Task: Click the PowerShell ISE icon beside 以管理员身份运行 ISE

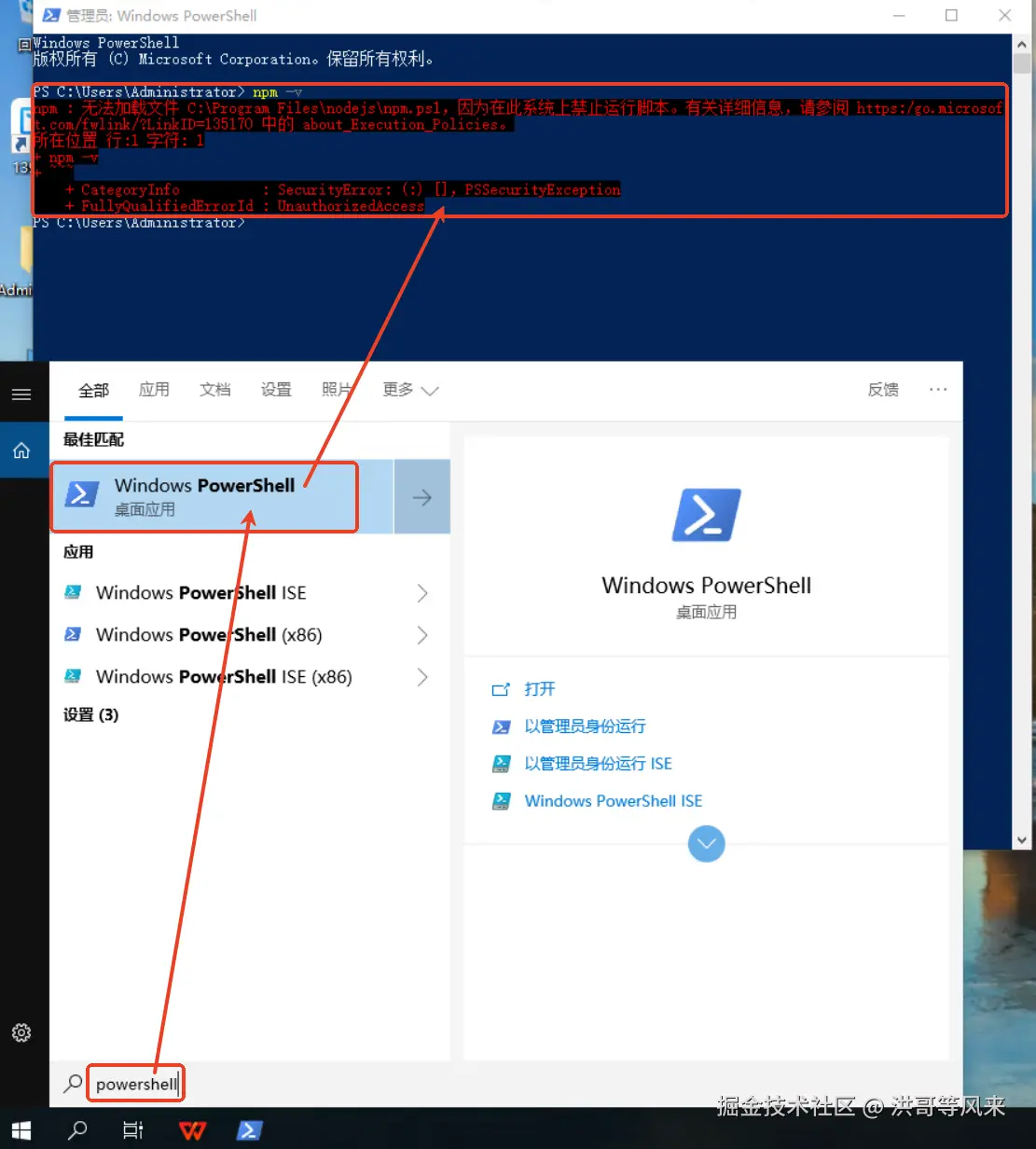Action: [x=501, y=764]
